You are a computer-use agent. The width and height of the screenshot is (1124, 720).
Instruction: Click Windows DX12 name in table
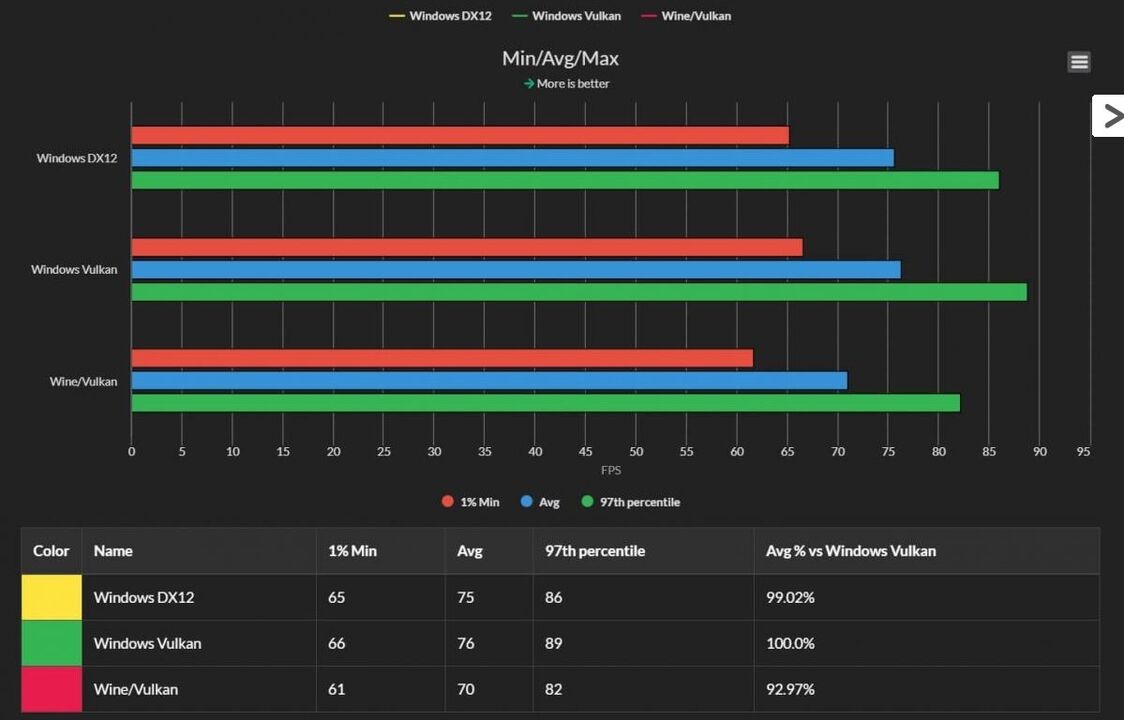click(144, 597)
